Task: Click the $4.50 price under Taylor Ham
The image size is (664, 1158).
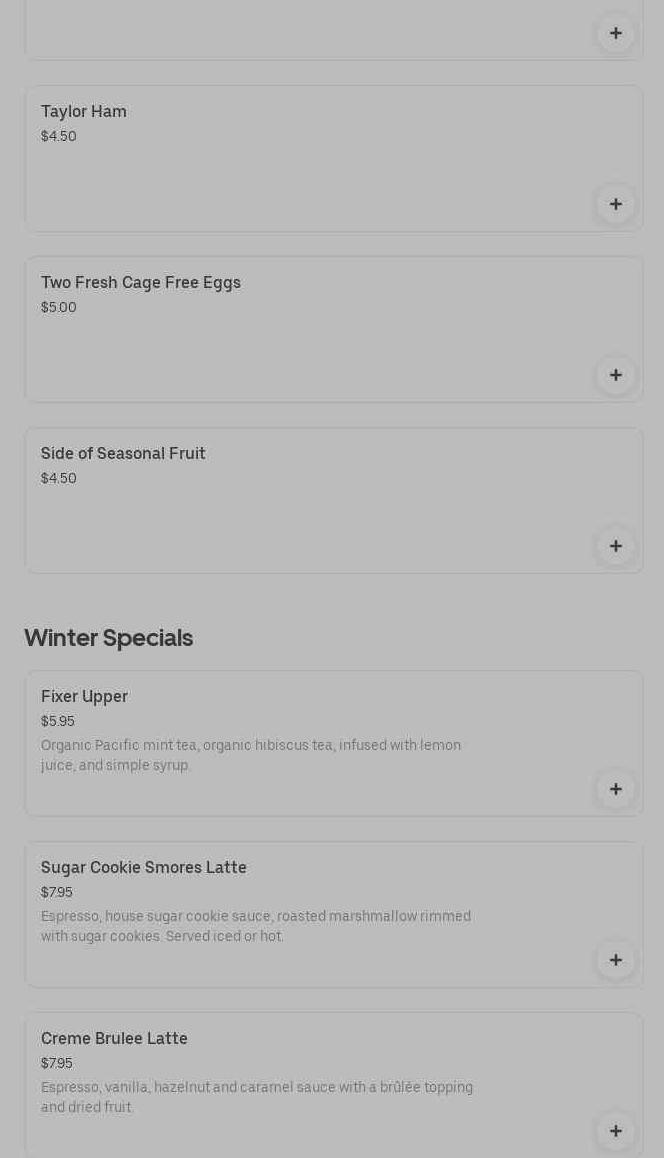Action: pos(59,136)
